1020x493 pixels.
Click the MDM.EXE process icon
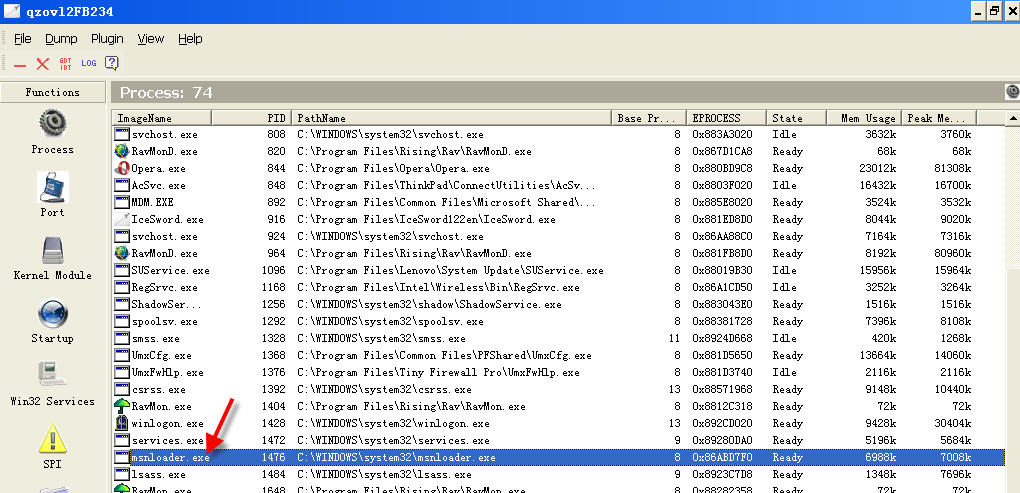[121, 202]
